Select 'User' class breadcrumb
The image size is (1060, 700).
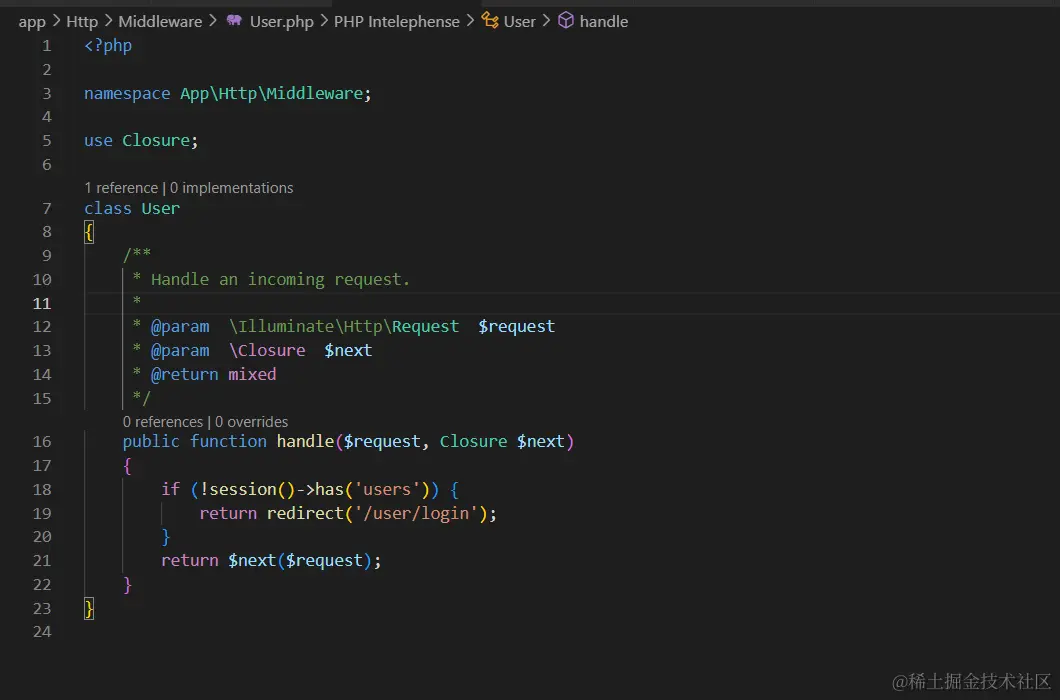click(x=519, y=22)
